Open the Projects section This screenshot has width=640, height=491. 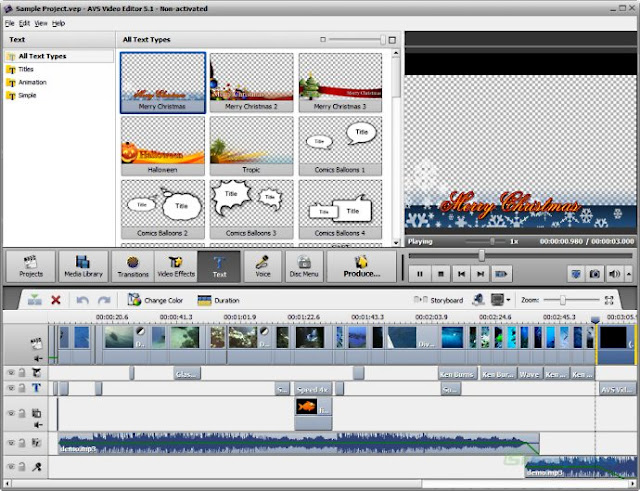coord(31,266)
